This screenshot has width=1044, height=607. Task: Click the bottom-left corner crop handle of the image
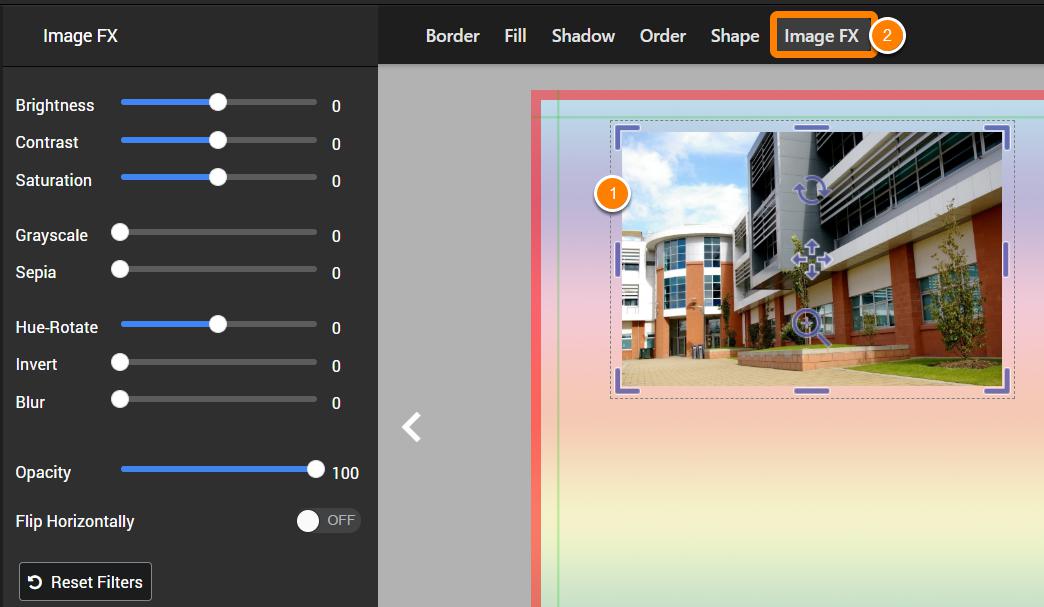tap(627, 381)
